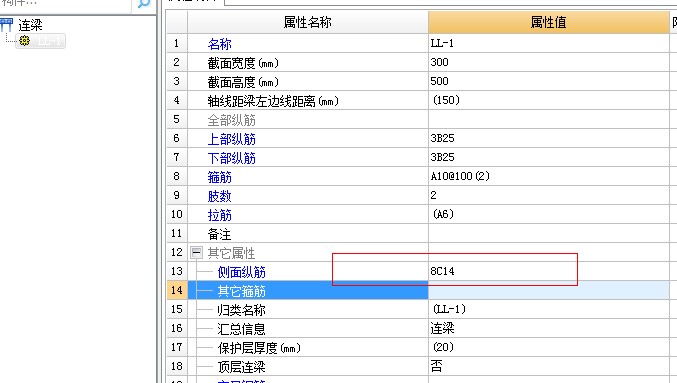Edit the cover thickness value (20)
The width and height of the screenshot is (677, 383).
pos(548,347)
